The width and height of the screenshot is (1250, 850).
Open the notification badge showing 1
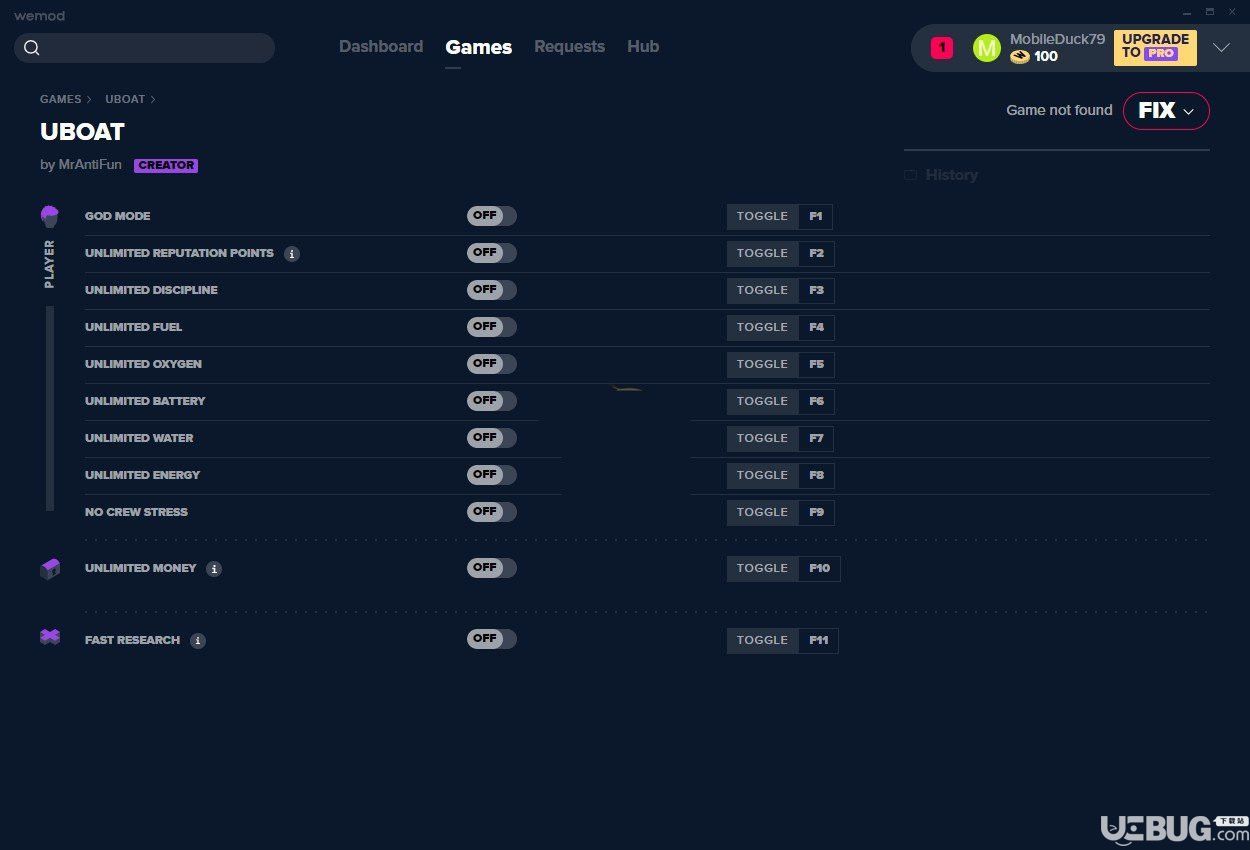[942, 48]
